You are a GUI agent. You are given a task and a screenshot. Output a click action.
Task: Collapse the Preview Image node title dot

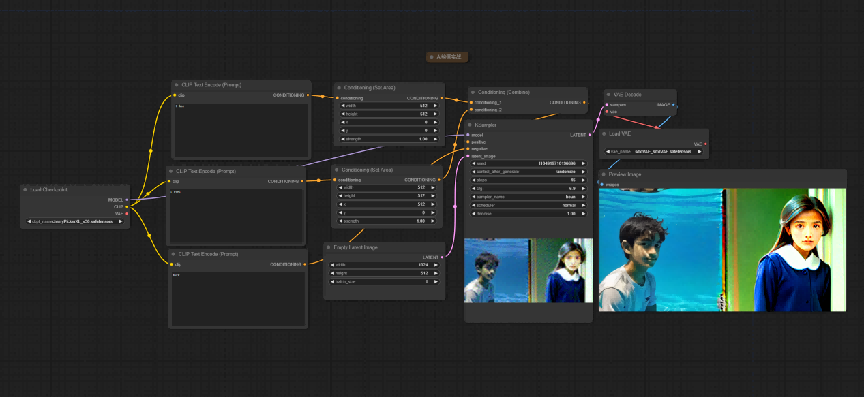pos(604,174)
